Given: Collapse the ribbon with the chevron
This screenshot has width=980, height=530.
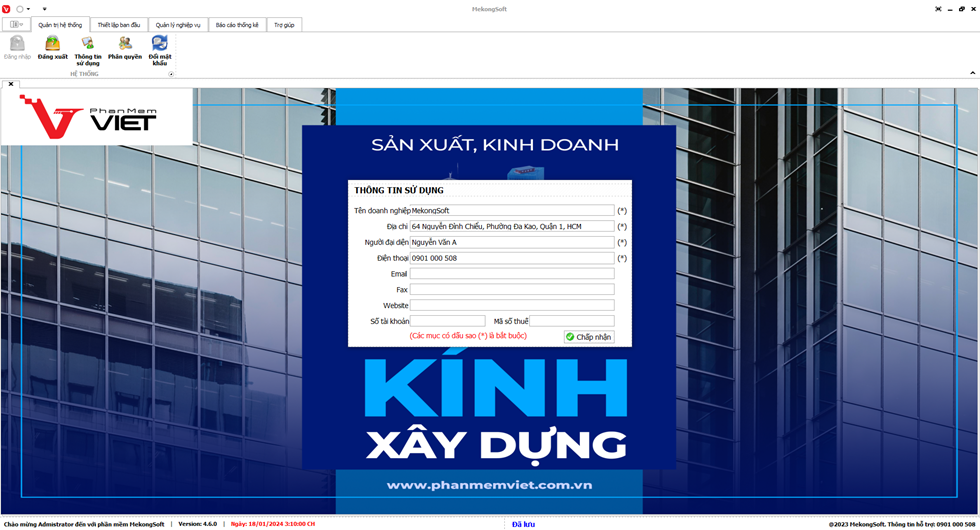Looking at the screenshot, I should click(x=972, y=73).
